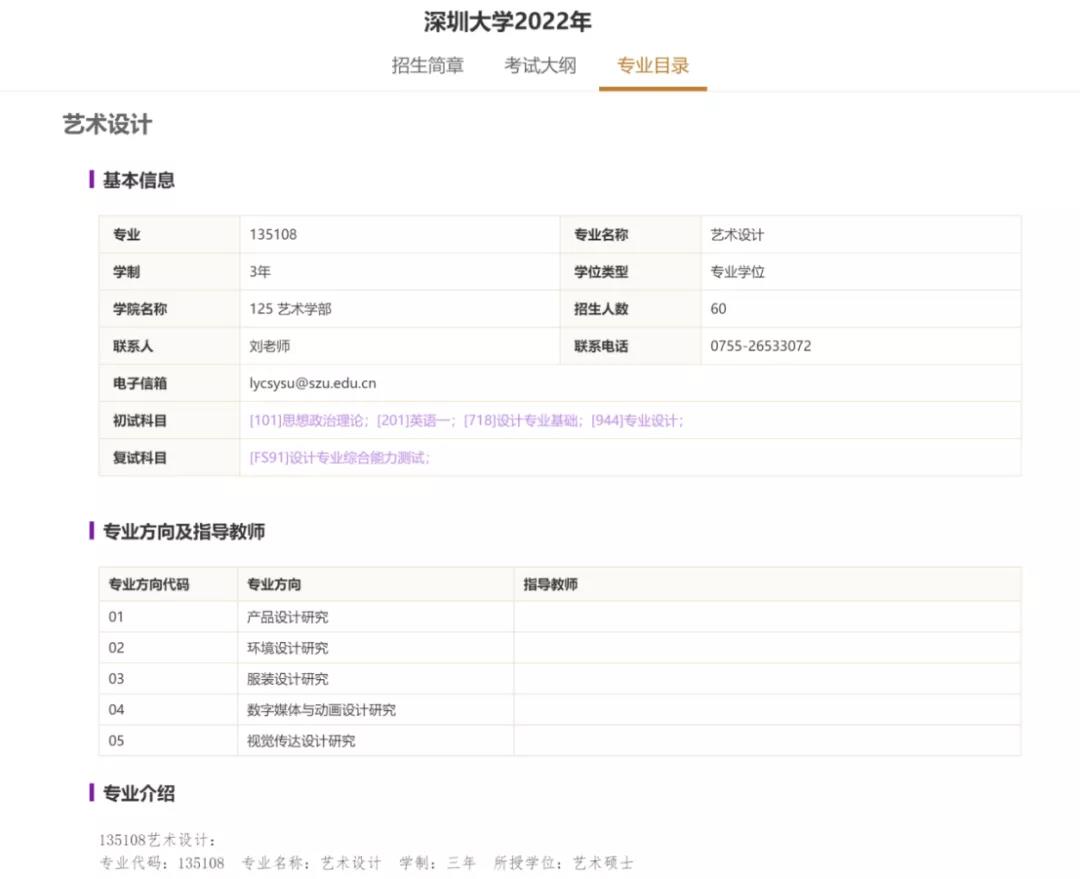Click the 所授学位：艺术硕士 text

[563, 862]
